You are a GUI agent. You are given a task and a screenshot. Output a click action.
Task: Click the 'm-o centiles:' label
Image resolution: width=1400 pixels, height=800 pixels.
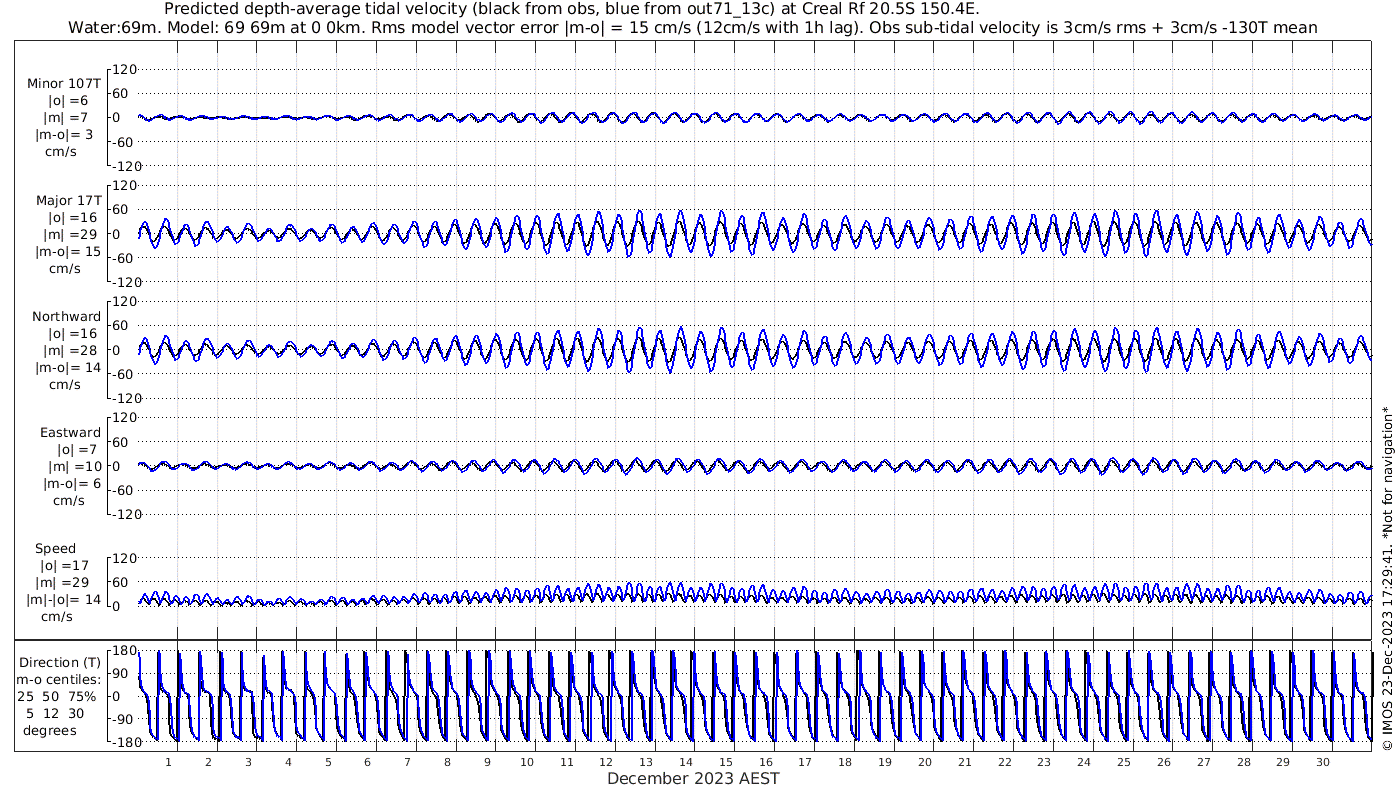tap(58, 680)
